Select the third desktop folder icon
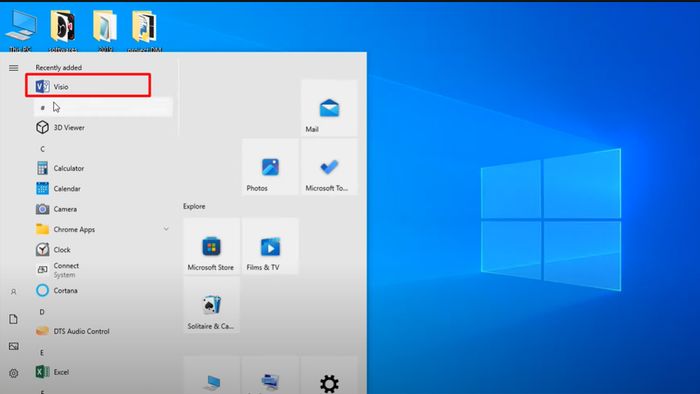The width and height of the screenshot is (700, 394). [105, 30]
